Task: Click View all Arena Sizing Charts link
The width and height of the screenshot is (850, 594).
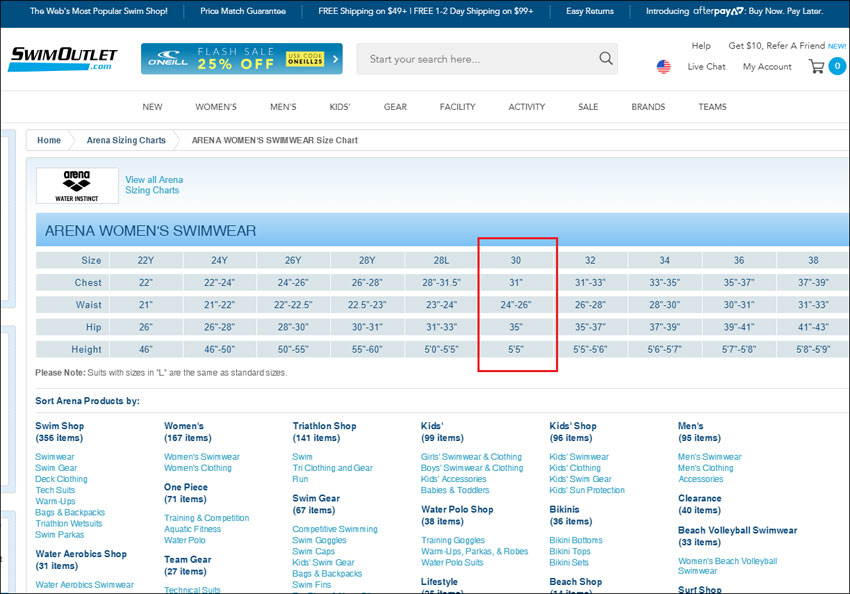Action: click(154, 185)
